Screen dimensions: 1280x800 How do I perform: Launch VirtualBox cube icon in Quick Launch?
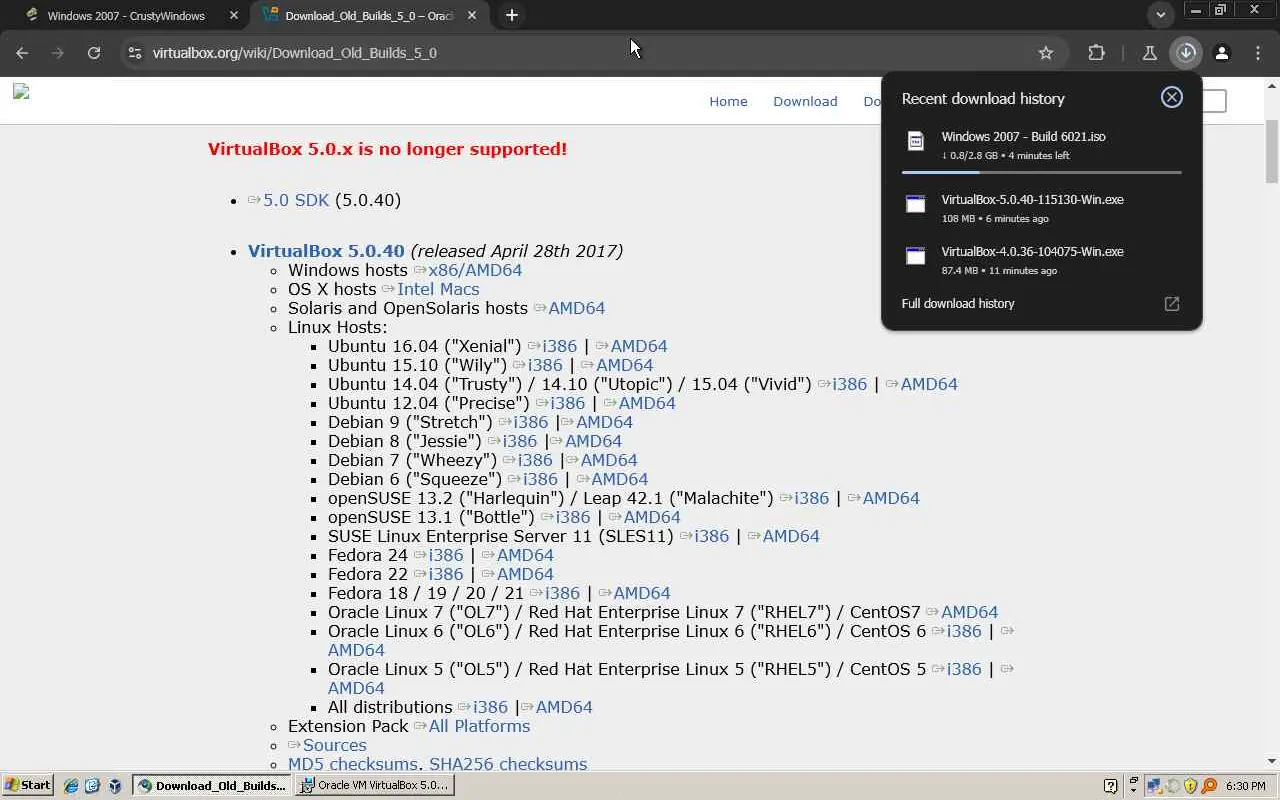[115, 786]
